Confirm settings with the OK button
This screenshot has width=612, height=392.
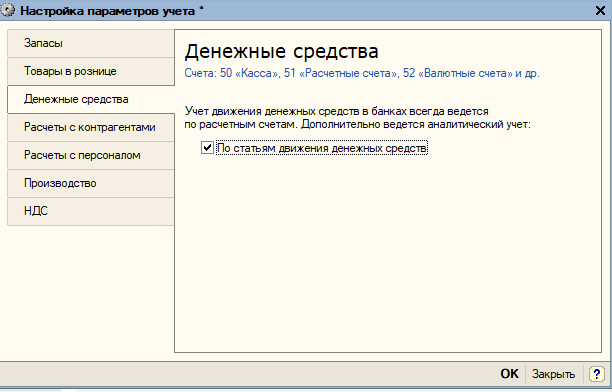coord(509,374)
